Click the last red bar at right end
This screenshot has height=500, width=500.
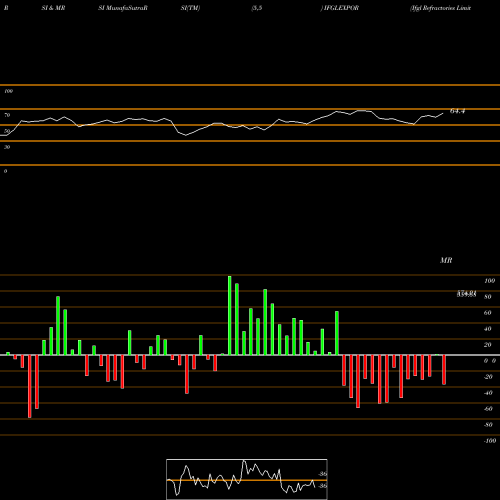(x=444, y=370)
